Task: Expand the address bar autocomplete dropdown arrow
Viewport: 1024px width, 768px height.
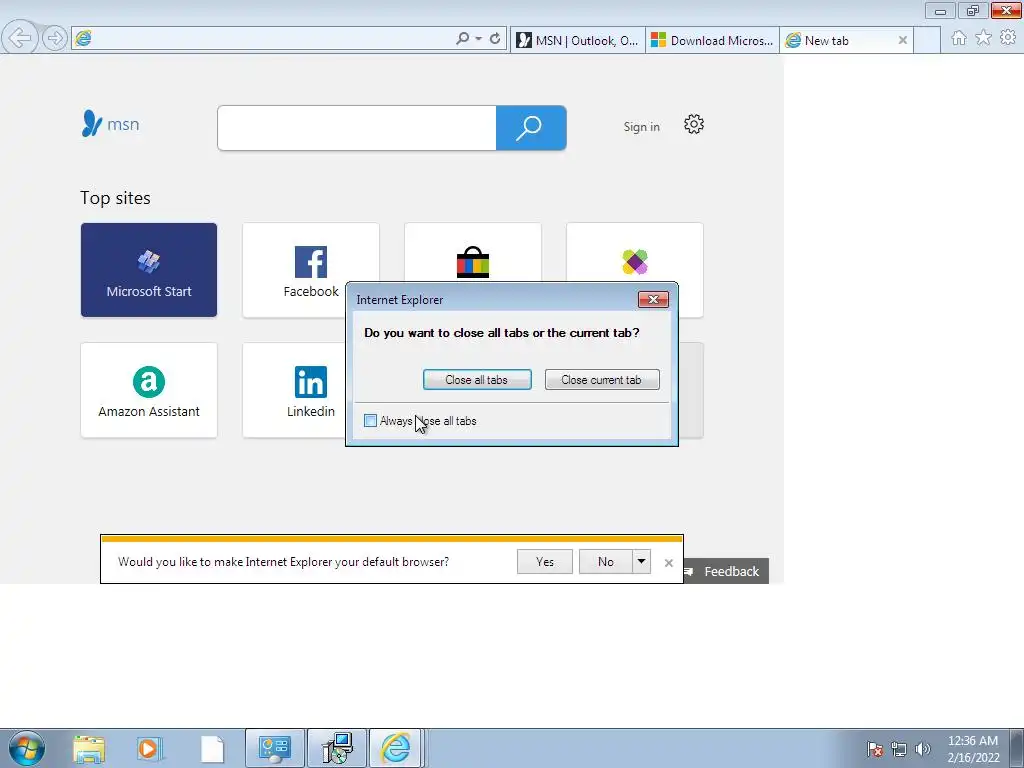Action: tap(479, 39)
